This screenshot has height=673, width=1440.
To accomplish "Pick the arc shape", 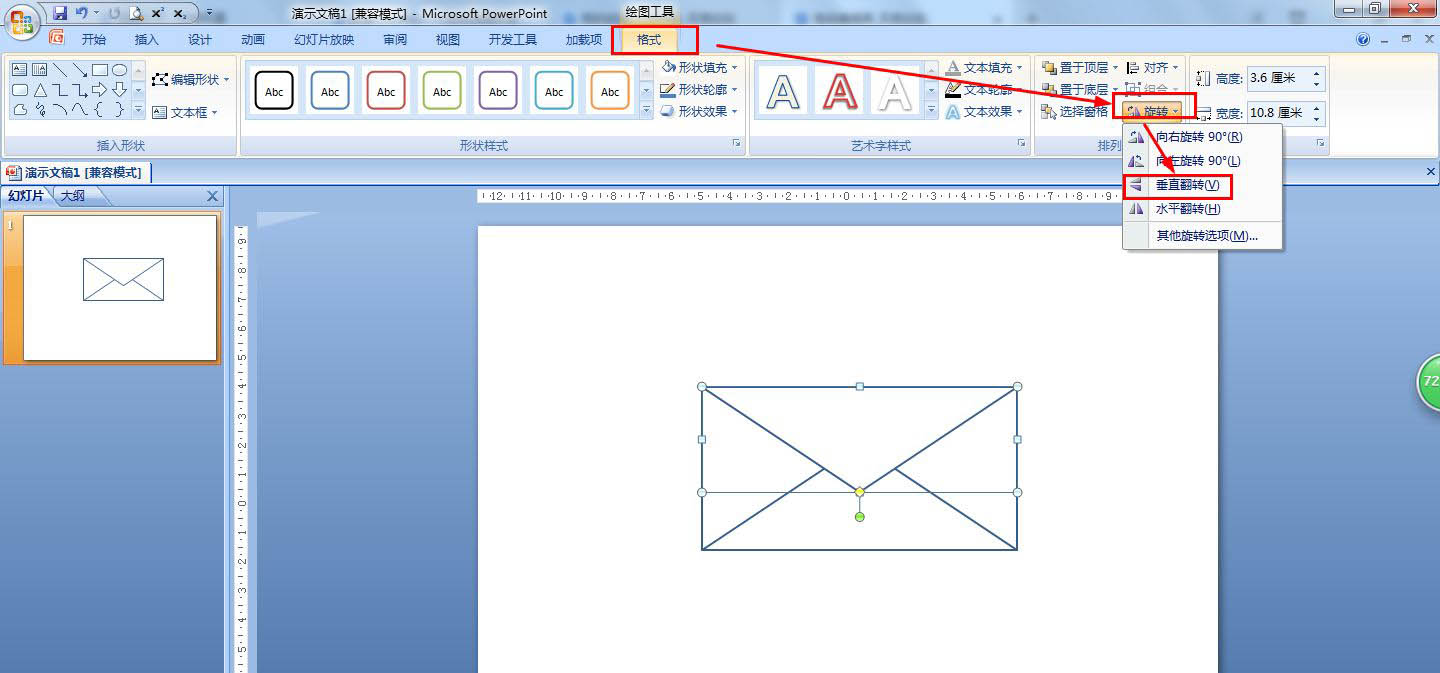I will tap(60, 109).
